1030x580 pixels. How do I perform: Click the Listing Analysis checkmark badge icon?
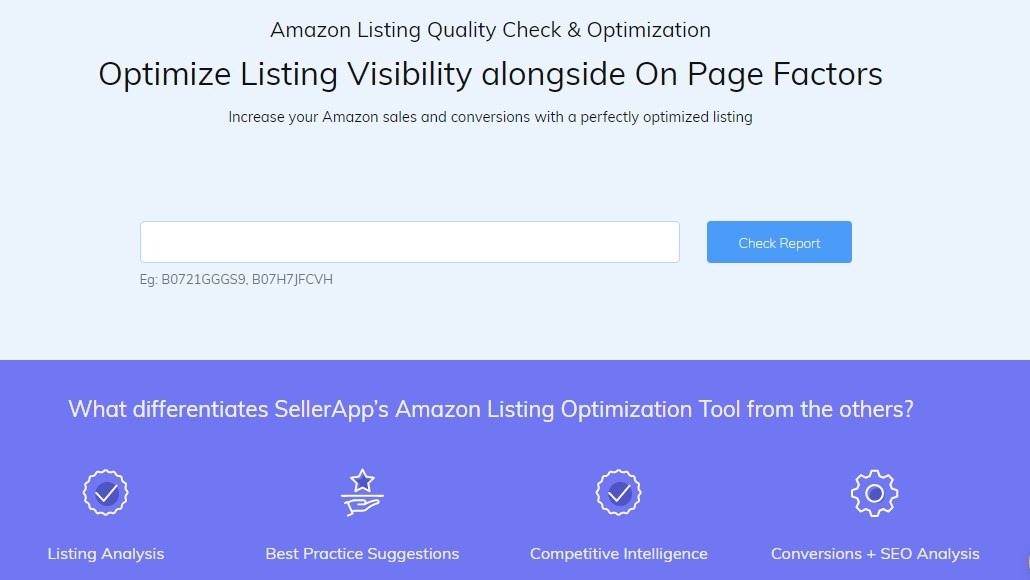(x=105, y=492)
